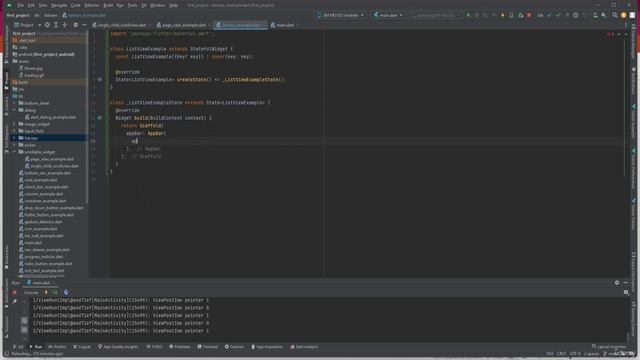Image resolution: width=640 pixels, height=360 pixels.
Task: Open the Edit menu
Action: tap(31, 5)
